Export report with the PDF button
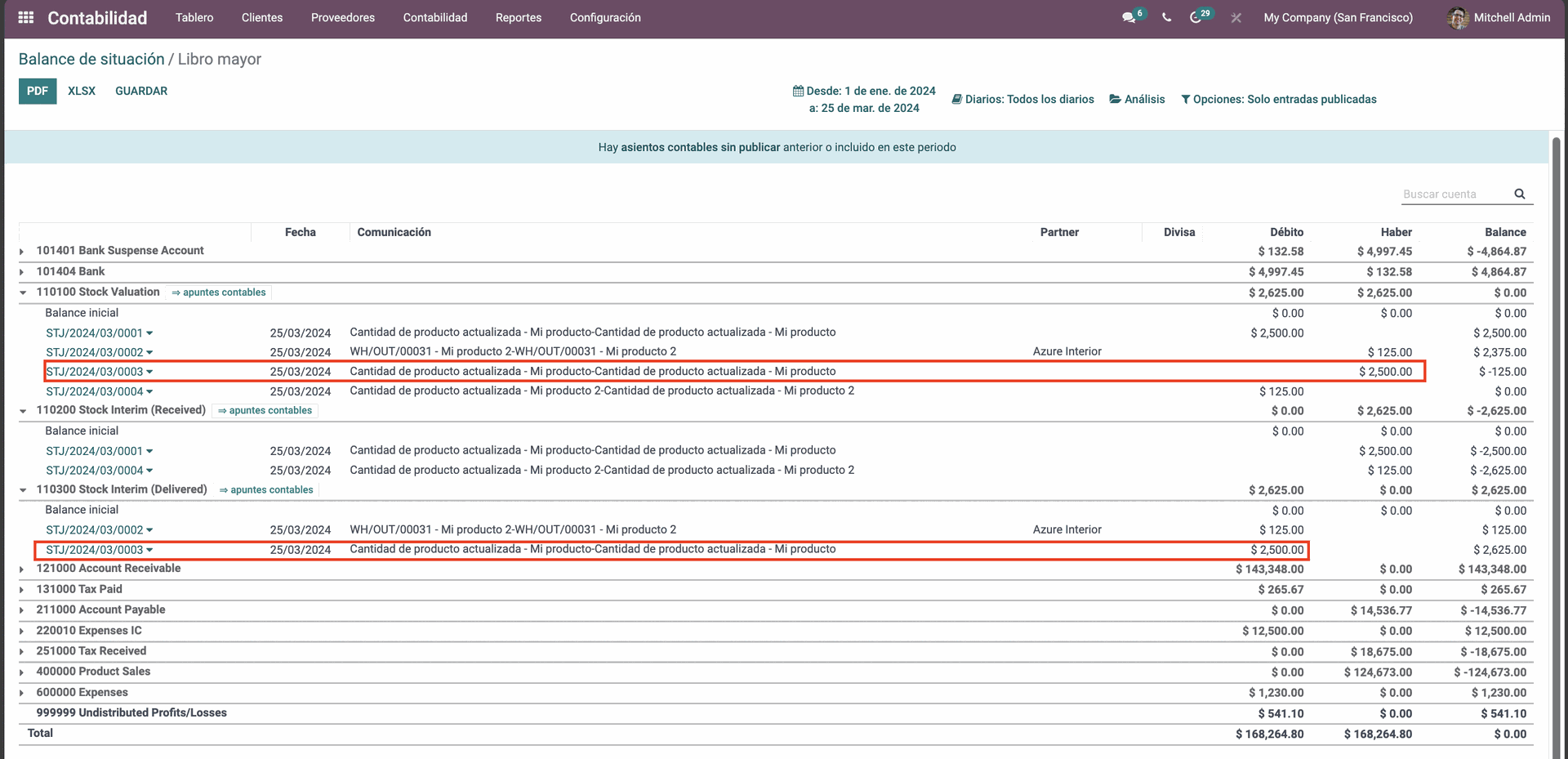The width and height of the screenshot is (1568, 759). (x=38, y=91)
